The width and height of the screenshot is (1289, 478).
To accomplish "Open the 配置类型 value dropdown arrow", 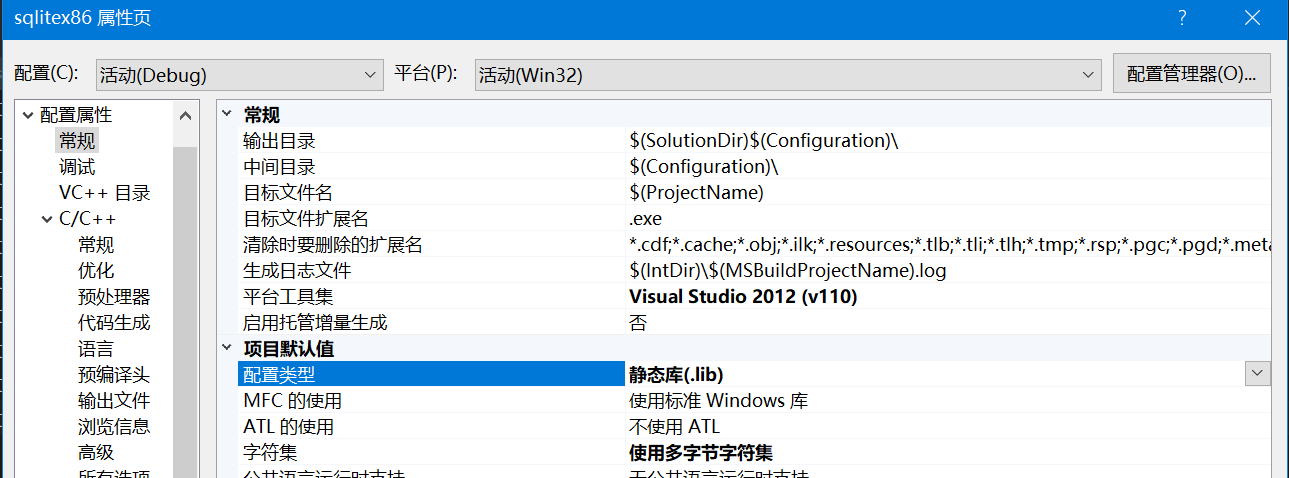I will tap(1257, 374).
